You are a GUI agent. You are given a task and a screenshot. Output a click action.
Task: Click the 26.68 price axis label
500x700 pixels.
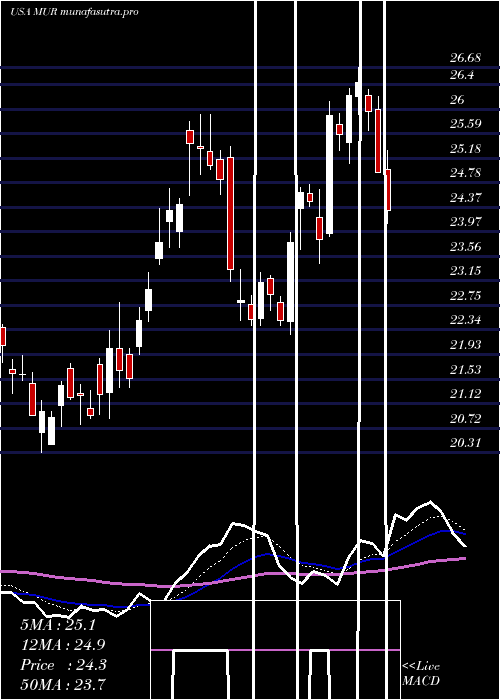click(x=465, y=58)
